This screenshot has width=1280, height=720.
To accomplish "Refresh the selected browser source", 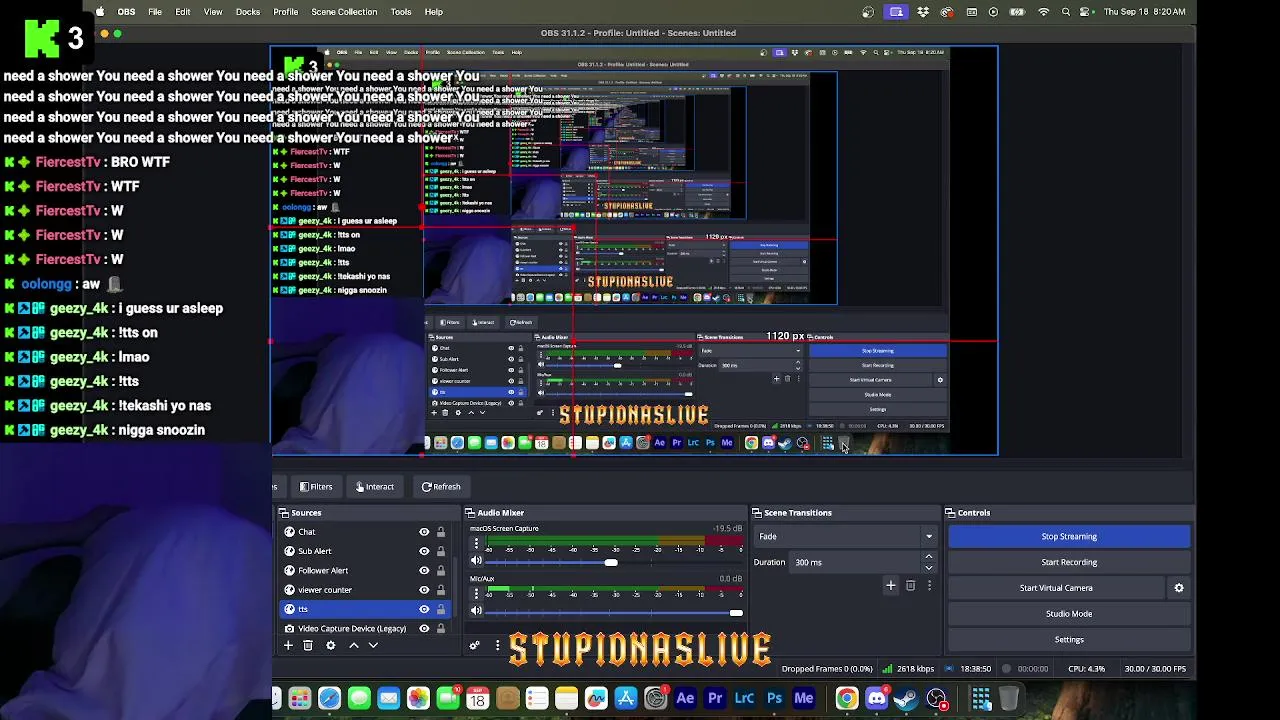I will click(441, 487).
